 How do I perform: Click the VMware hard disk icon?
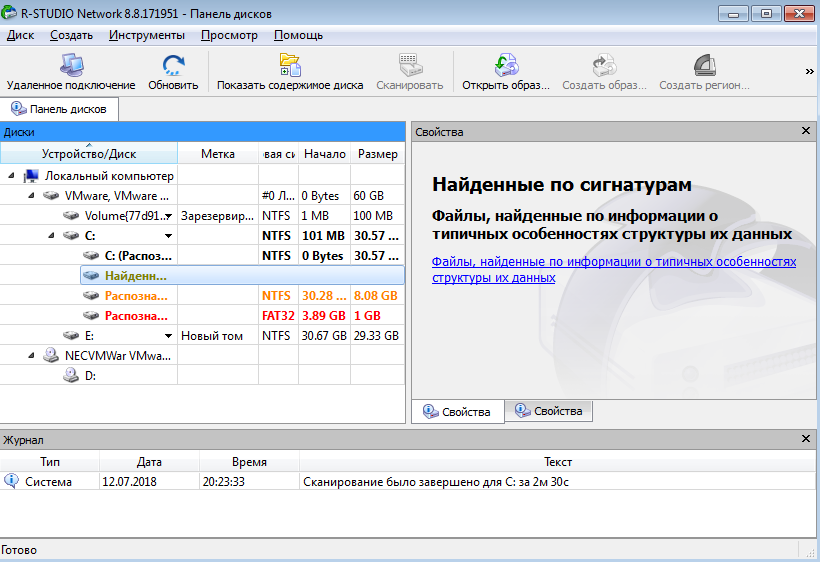(51, 196)
